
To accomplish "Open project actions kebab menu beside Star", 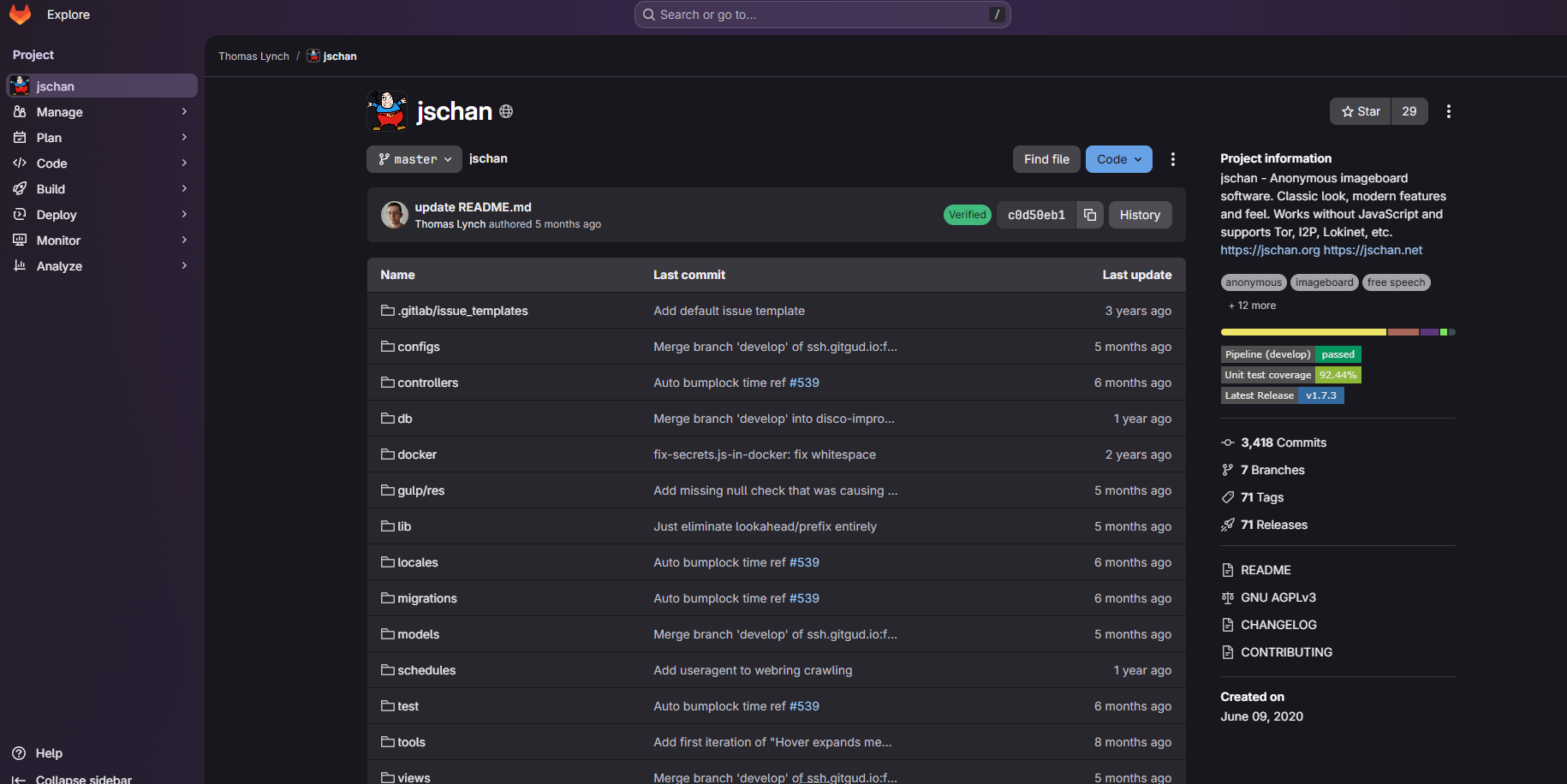I will pyautogui.click(x=1448, y=111).
